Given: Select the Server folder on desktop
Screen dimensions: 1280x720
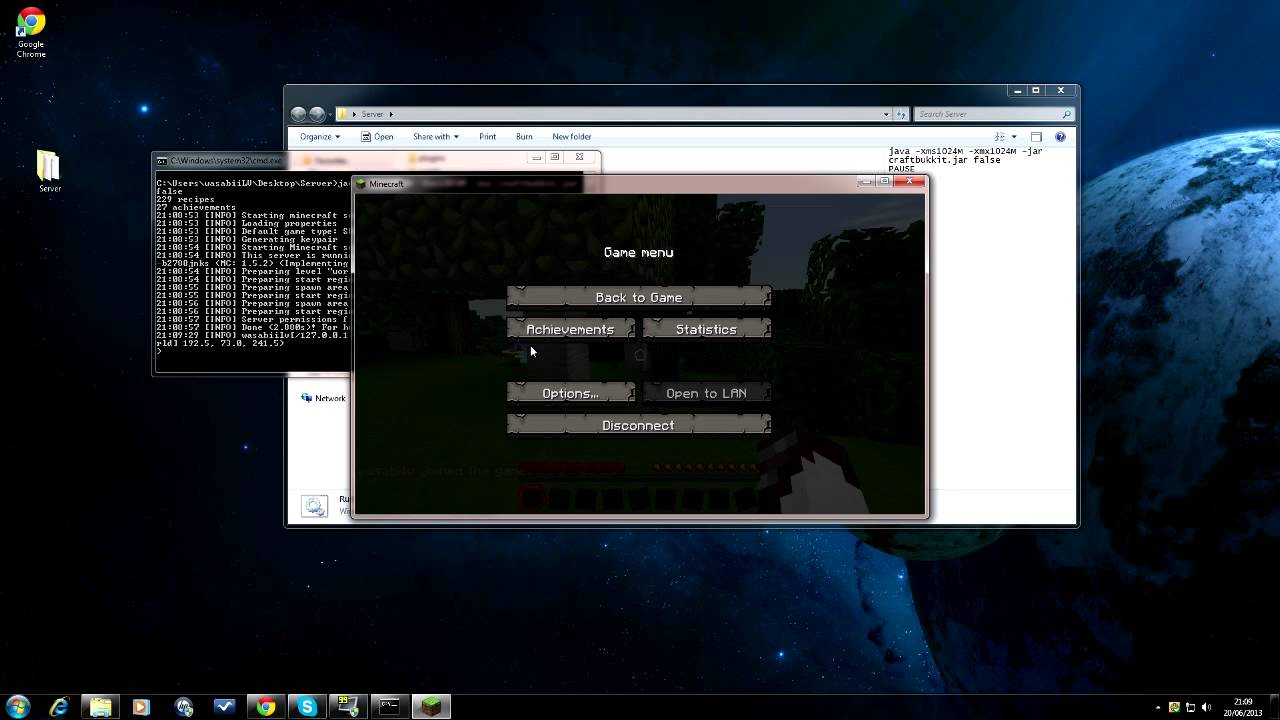Looking at the screenshot, I should pos(49,170).
